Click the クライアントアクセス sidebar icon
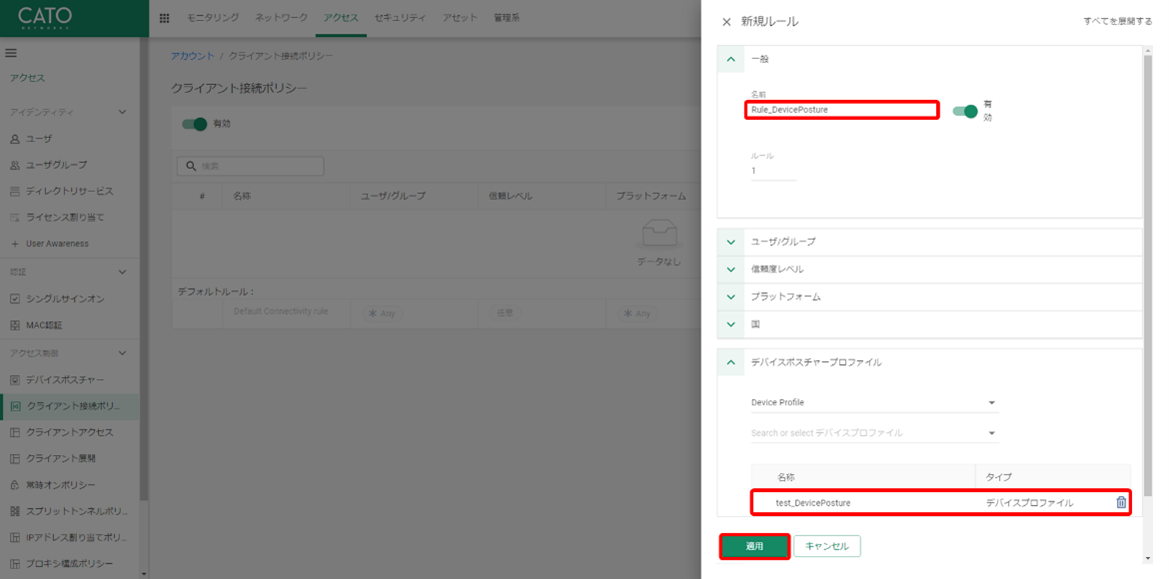The image size is (1169, 579). coord(15,432)
